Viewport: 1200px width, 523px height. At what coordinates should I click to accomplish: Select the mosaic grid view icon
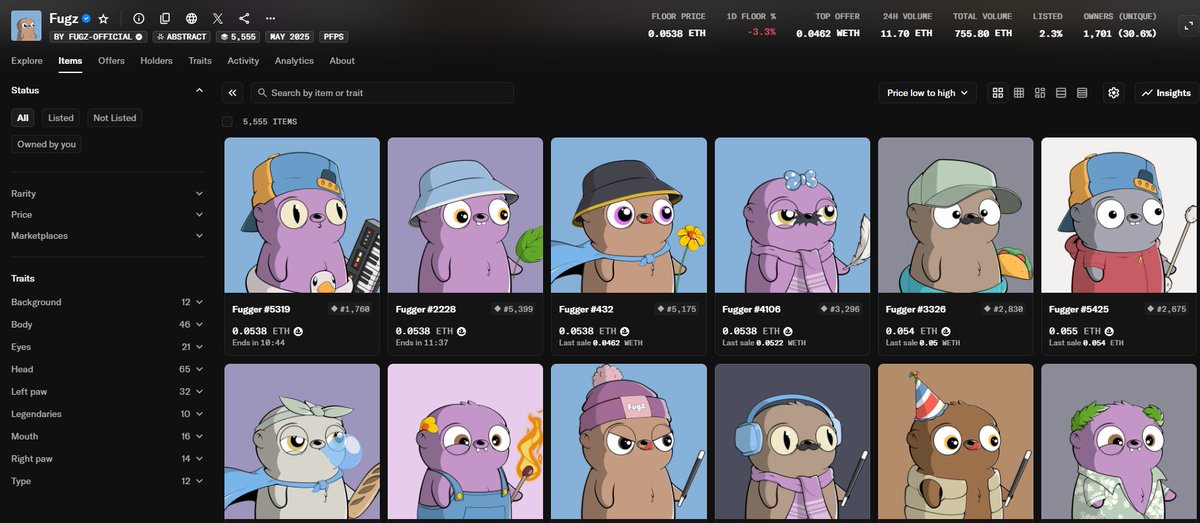point(1040,93)
